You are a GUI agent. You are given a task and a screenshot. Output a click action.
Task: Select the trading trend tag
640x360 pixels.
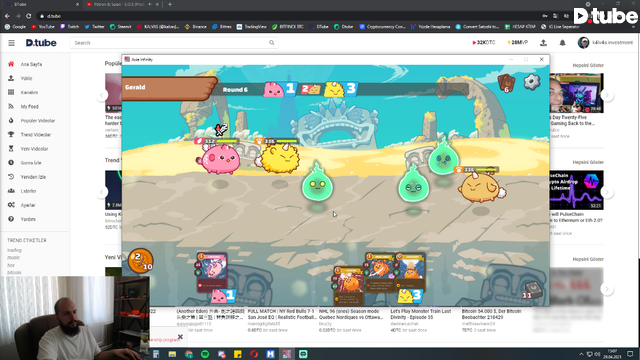click(14, 250)
